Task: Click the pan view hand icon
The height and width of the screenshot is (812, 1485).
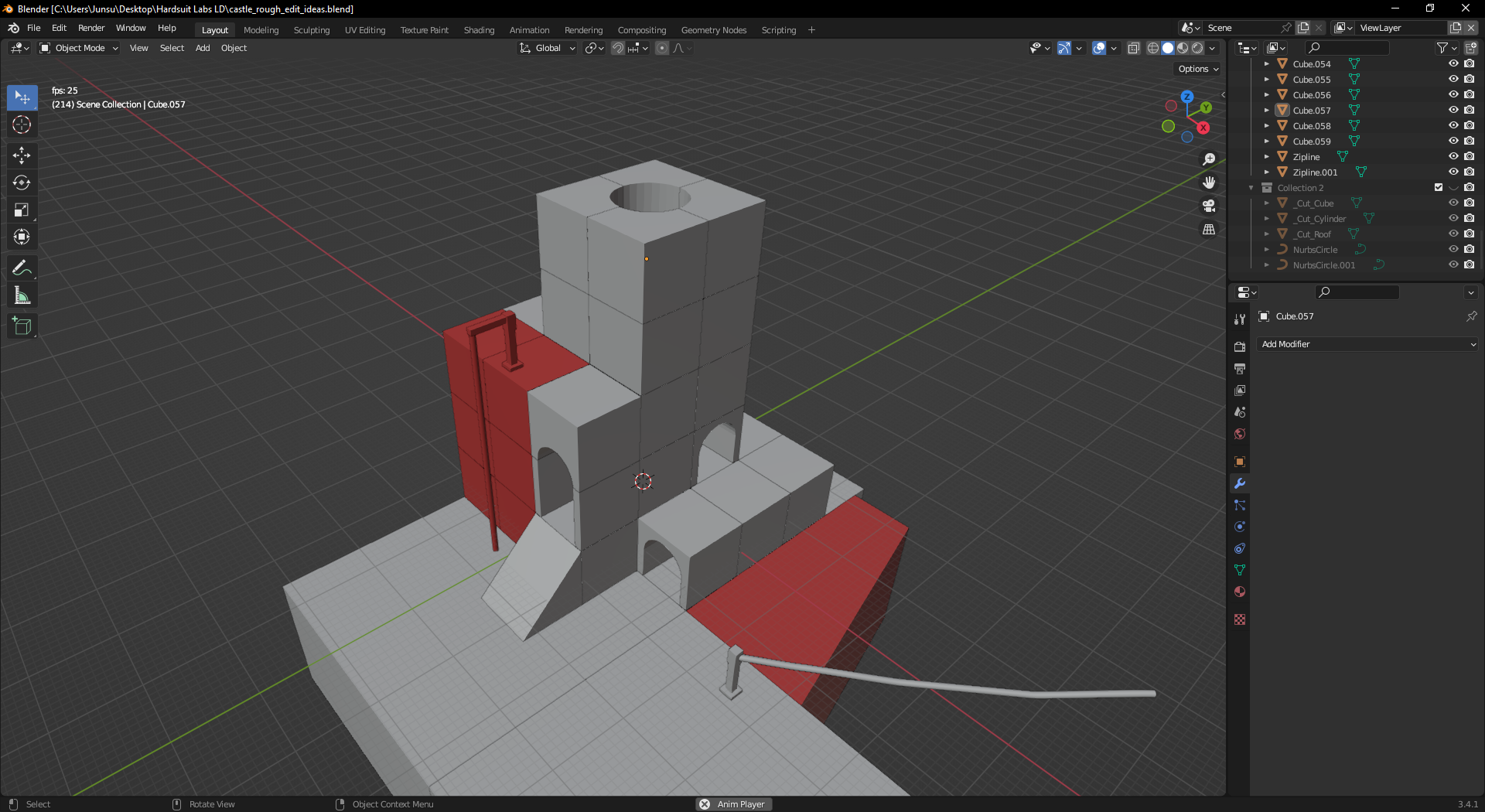Action: (1209, 183)
